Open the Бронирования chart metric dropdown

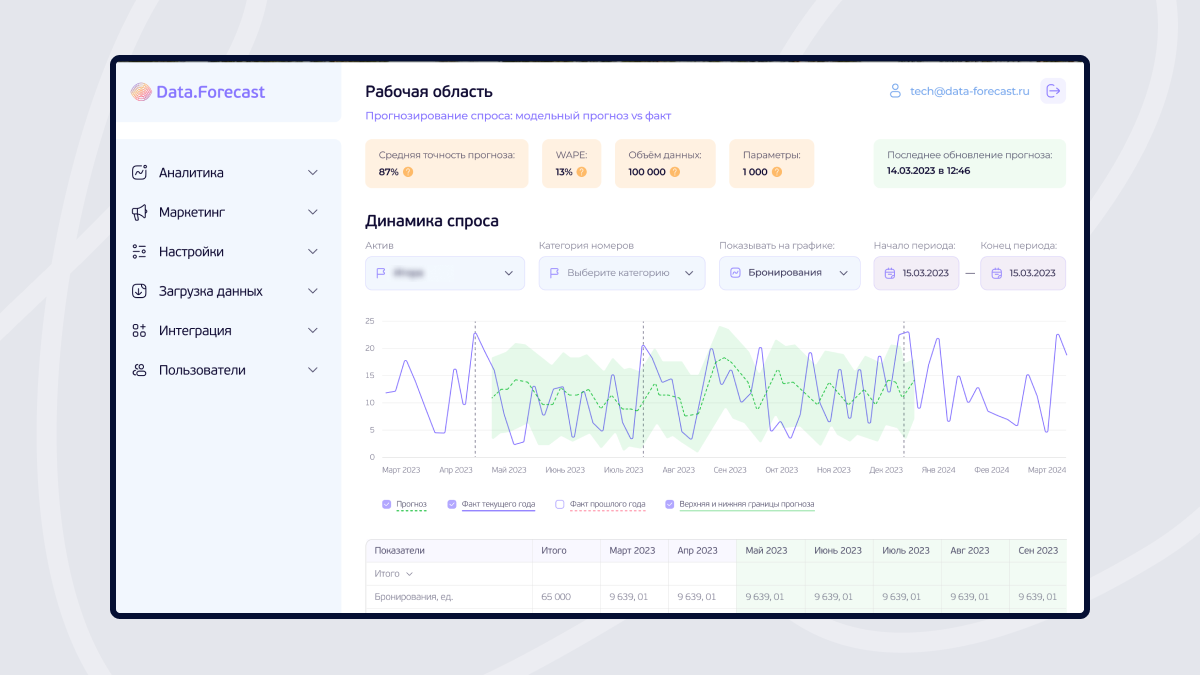point(789,273)
